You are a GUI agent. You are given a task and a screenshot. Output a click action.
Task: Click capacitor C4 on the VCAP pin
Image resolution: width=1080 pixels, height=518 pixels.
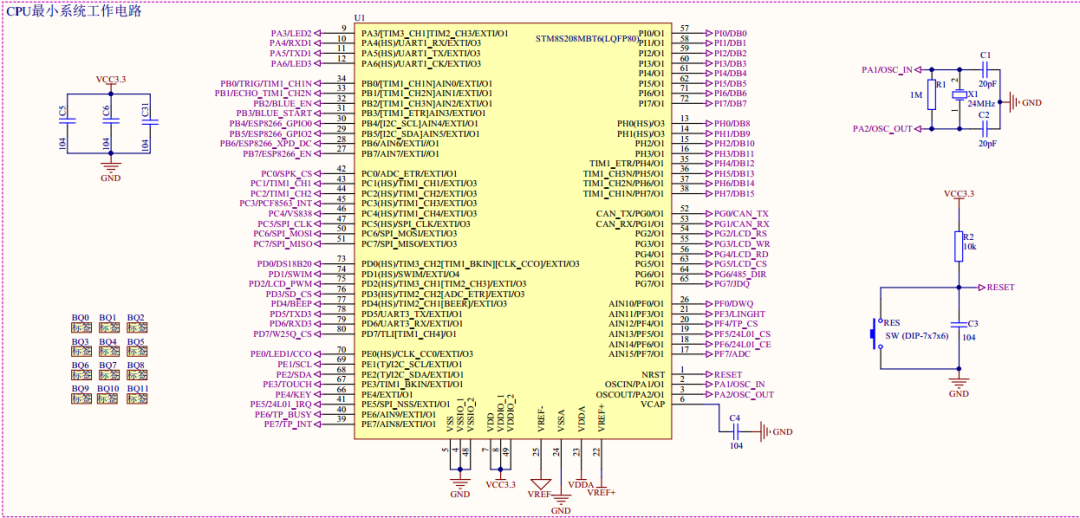[735, 431]
